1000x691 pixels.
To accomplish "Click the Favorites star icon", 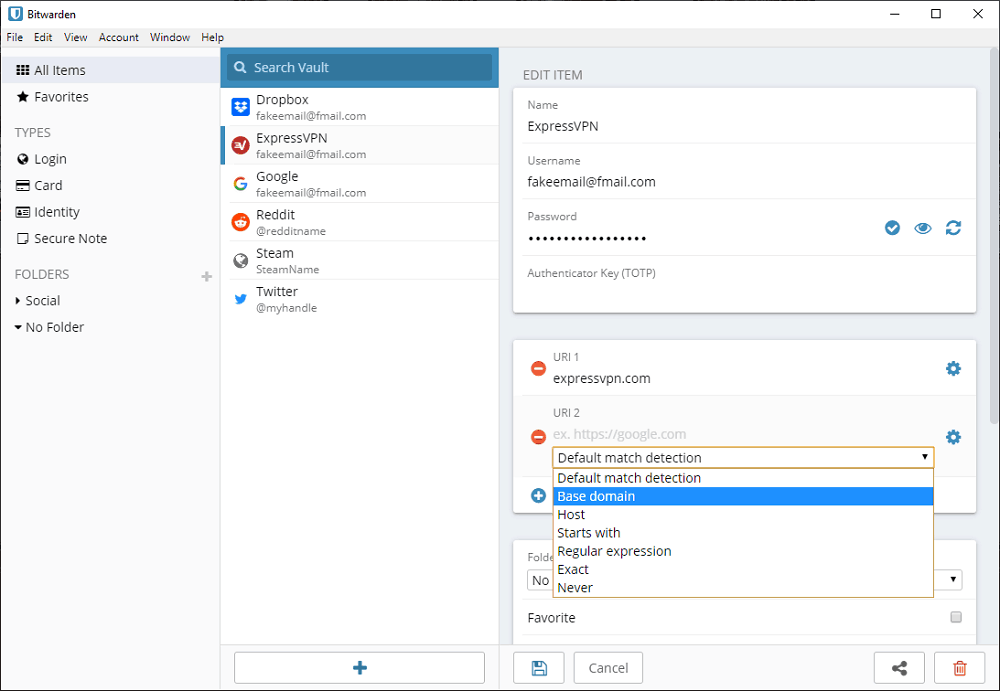I will [23, 96].
